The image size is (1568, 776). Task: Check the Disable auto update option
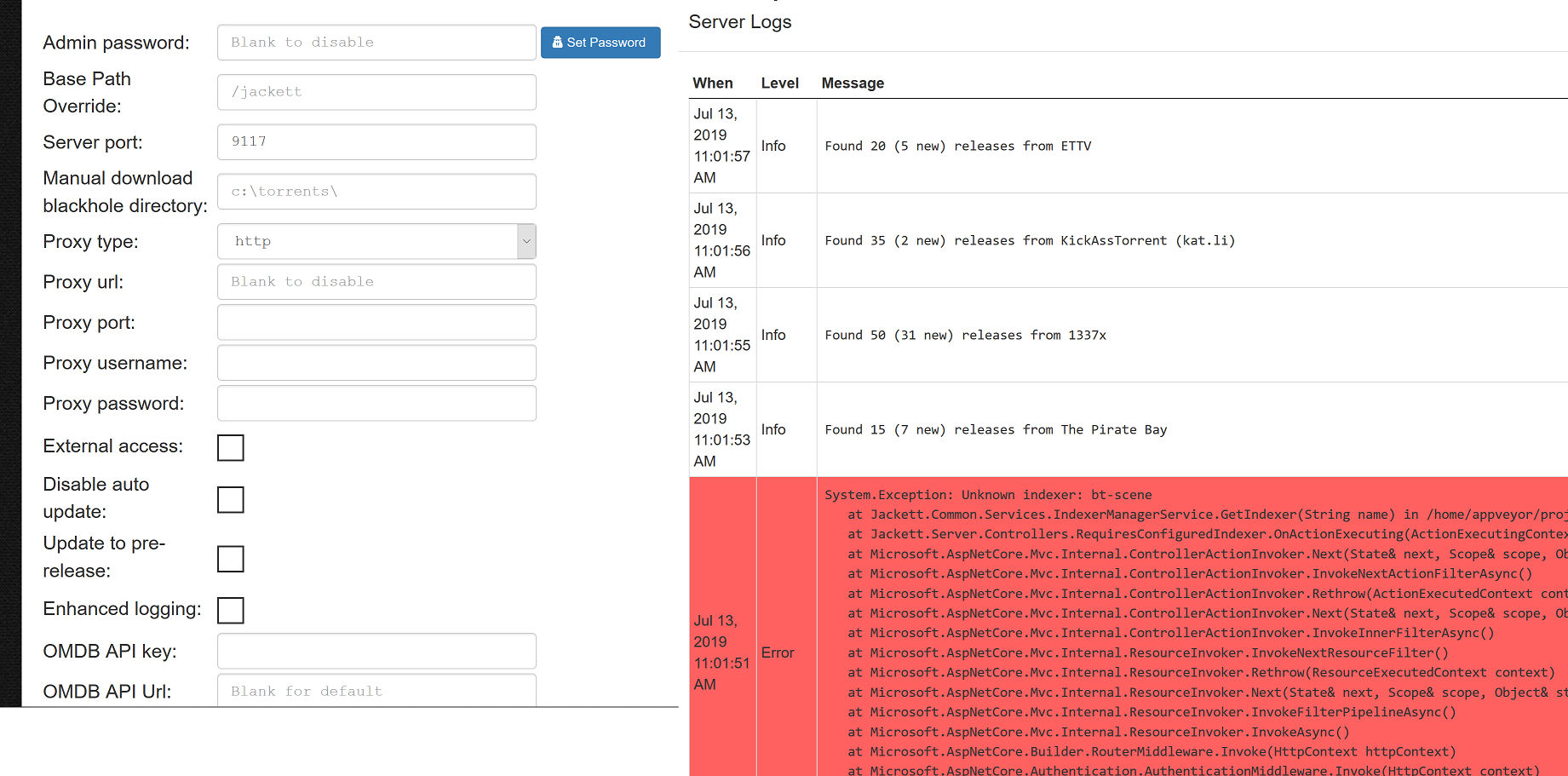[230, 500]
